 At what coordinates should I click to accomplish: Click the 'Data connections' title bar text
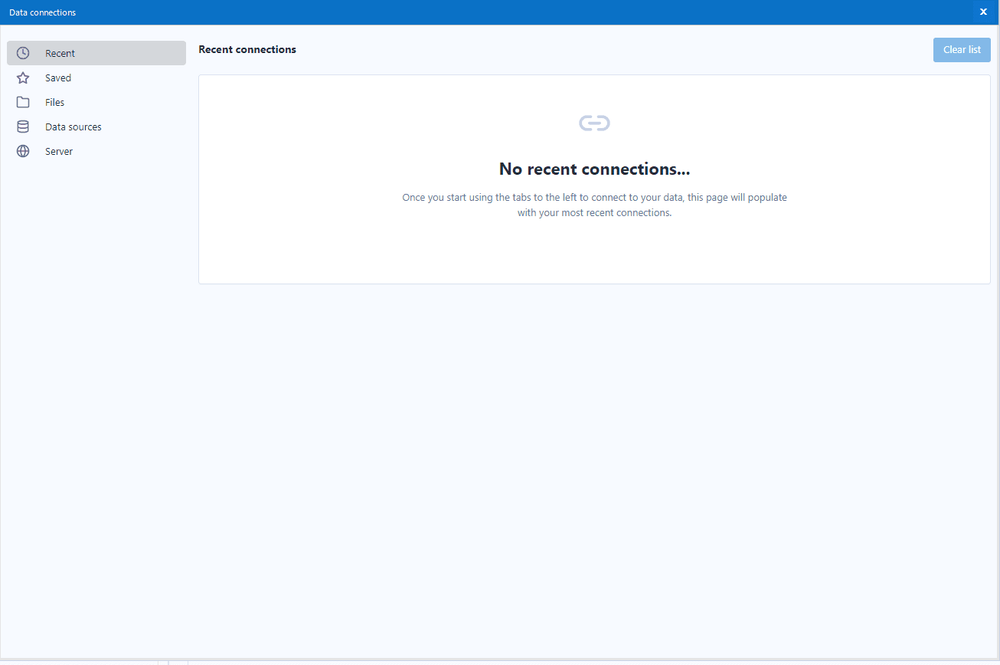pos(42,12)
